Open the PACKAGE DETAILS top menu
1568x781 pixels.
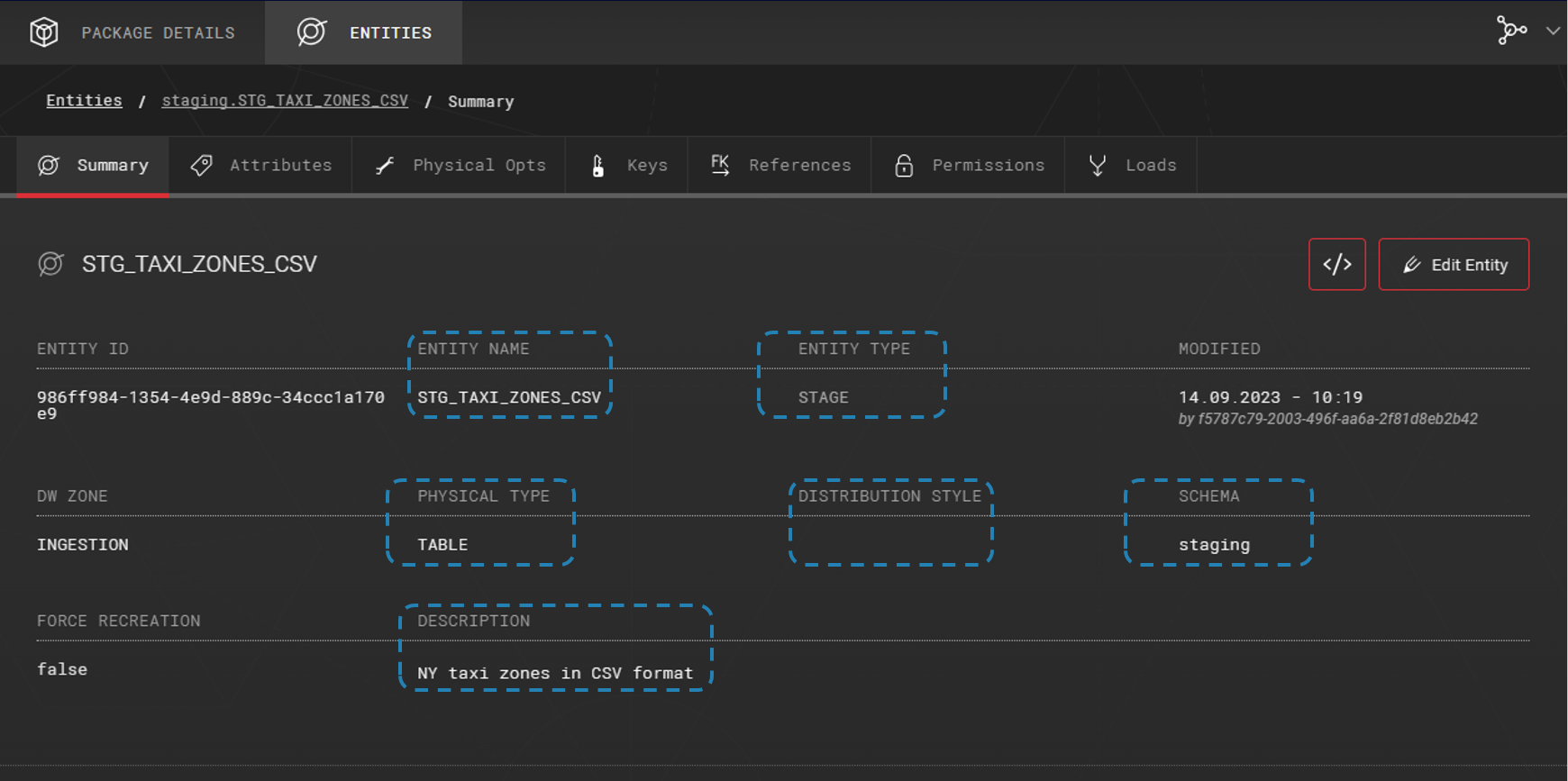click(x=158, y=32)
